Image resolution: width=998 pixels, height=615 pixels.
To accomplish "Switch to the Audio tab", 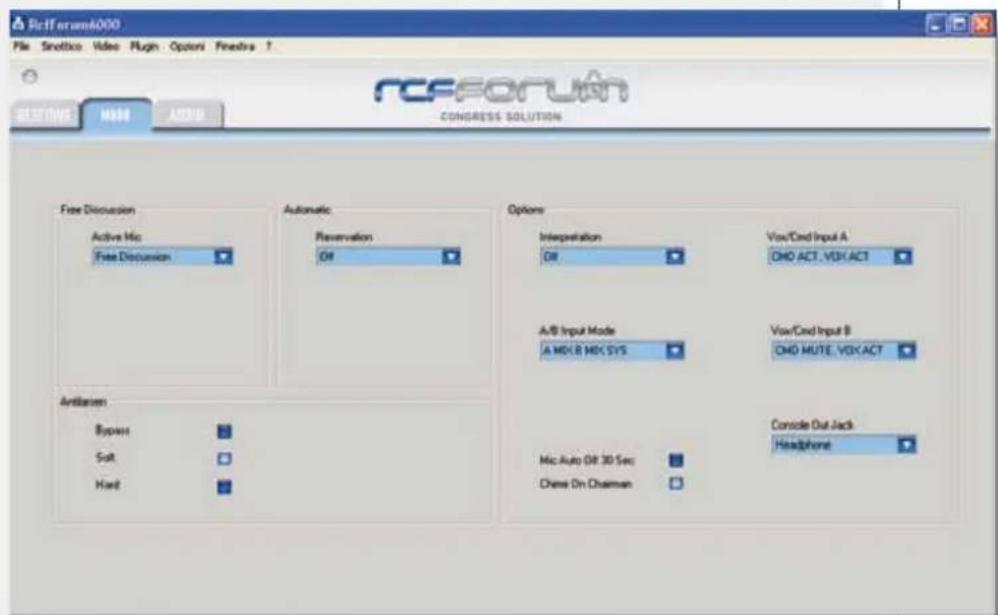I will pyautogui.click(x=187, y=115).
